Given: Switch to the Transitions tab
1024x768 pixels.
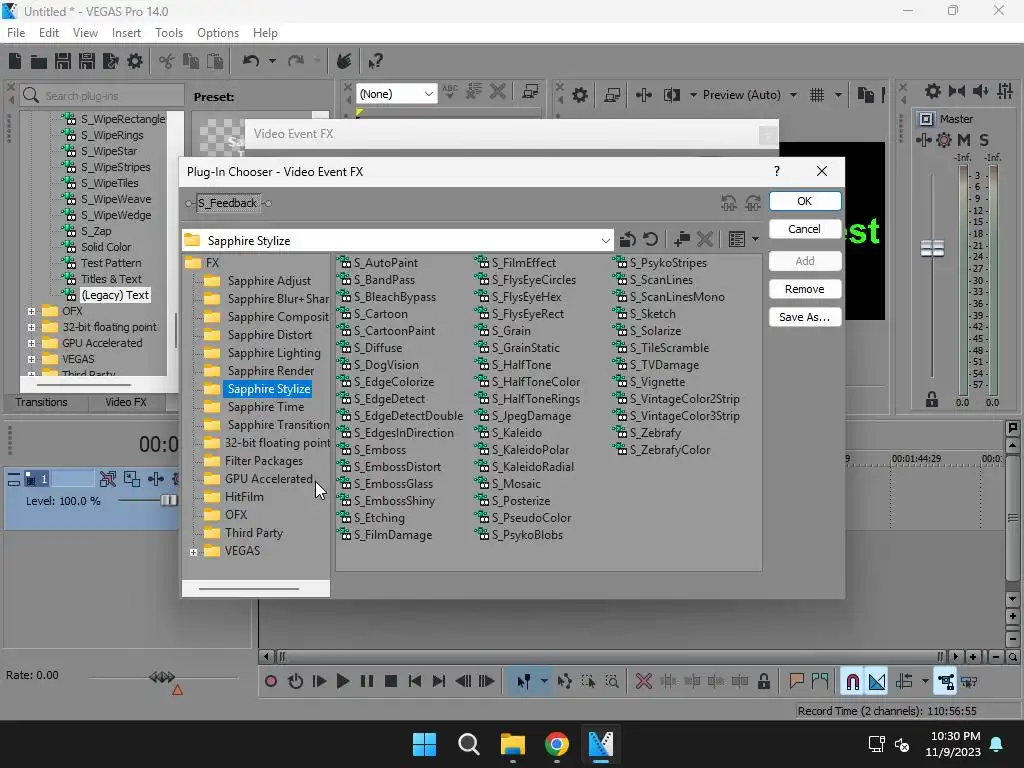Looking at the screenshot, I should [x=41, y=402].
